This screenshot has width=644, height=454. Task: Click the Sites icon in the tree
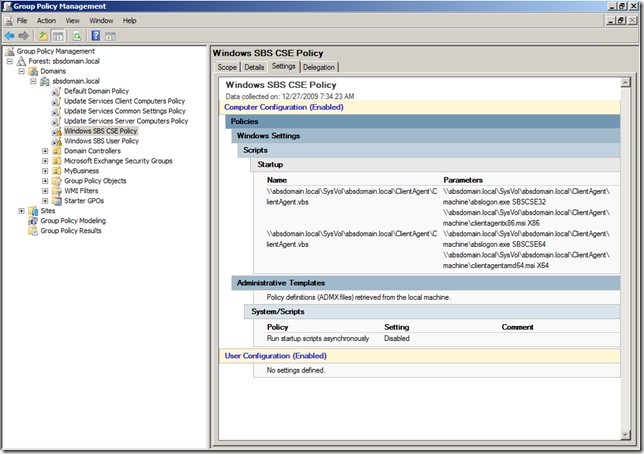coord(33,211)
